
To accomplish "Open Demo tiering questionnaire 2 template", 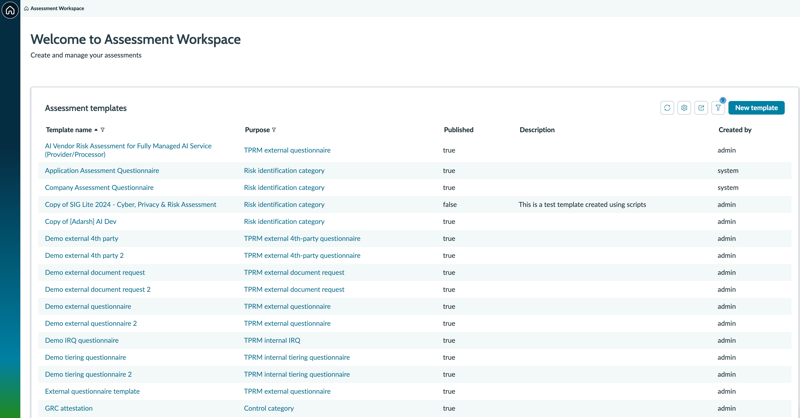I will click(x=88, y=374).
